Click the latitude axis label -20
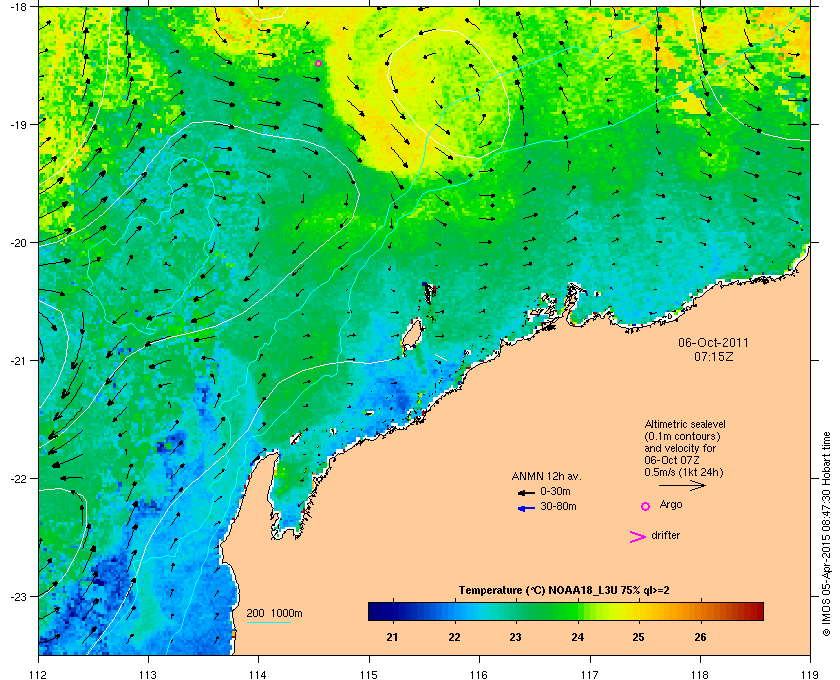Viewport: 840px width, 680px height. point(18,243)
